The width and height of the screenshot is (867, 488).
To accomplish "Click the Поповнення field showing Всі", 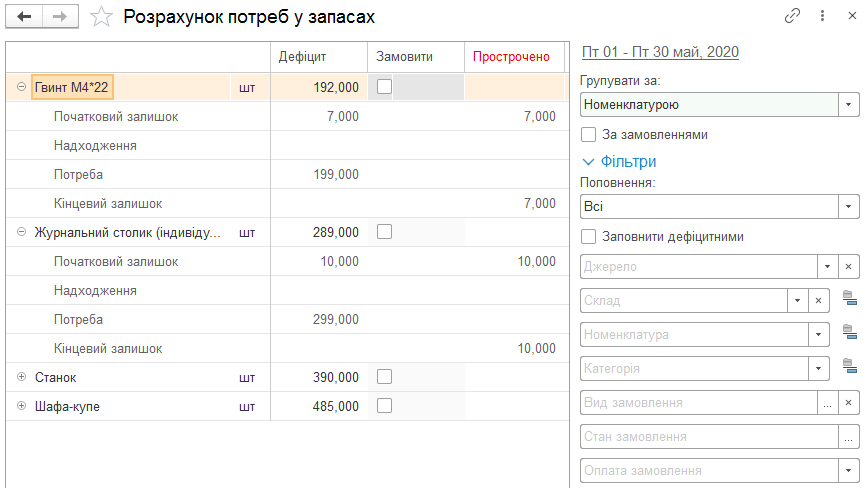I will click(x=709, y=207).
